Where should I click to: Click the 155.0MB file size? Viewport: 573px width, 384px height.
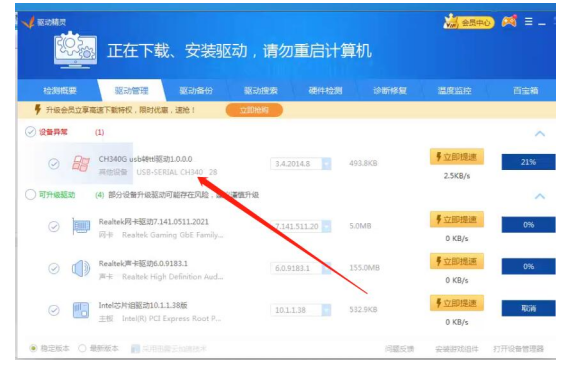(364, 268)
